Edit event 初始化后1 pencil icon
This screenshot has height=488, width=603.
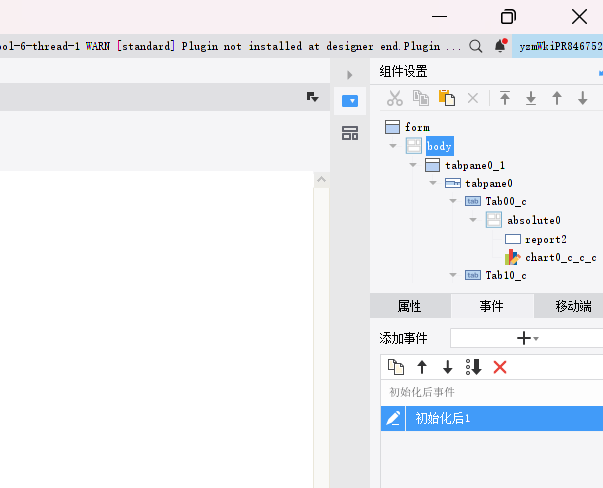393,418
